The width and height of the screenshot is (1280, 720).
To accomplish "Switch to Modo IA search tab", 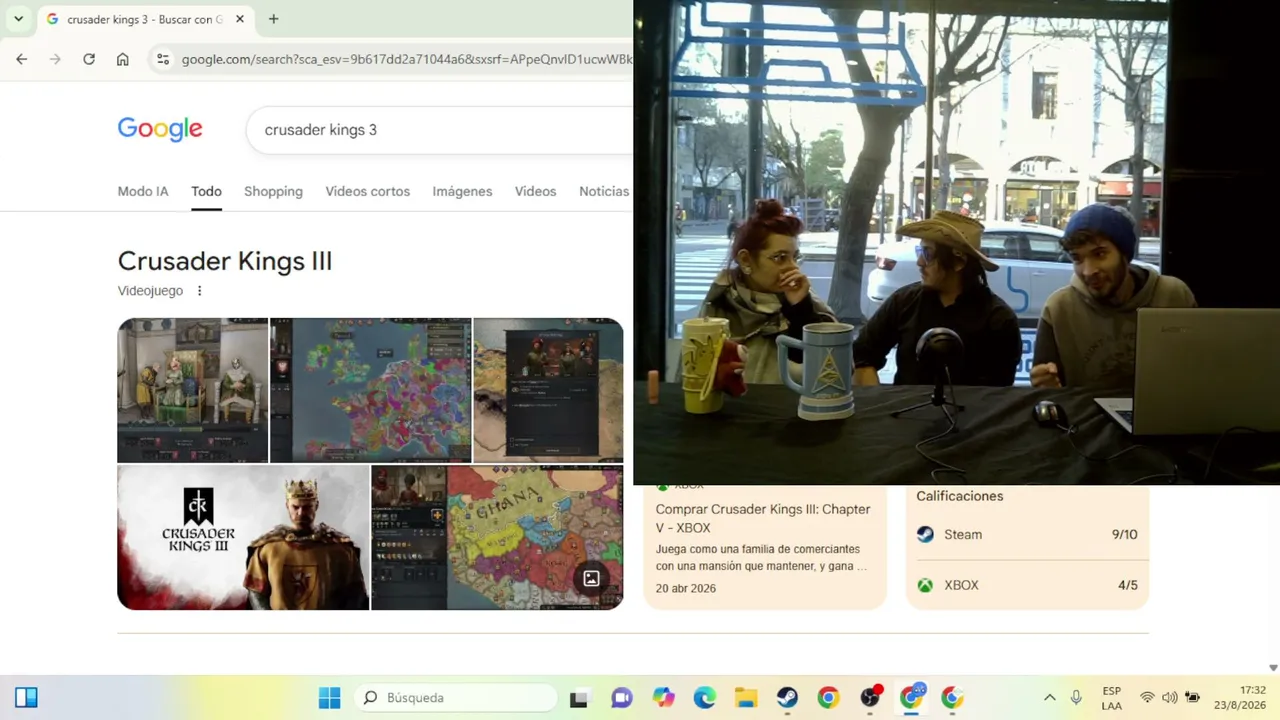I will 143,191.
